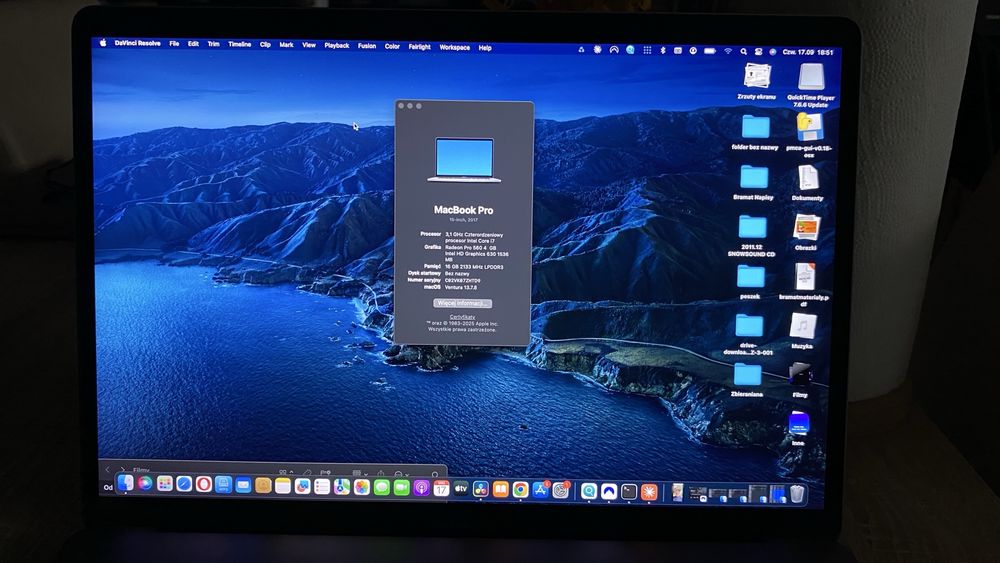Open Calendar from the Dock
1000x563 pixels.
tap(441, 489)
